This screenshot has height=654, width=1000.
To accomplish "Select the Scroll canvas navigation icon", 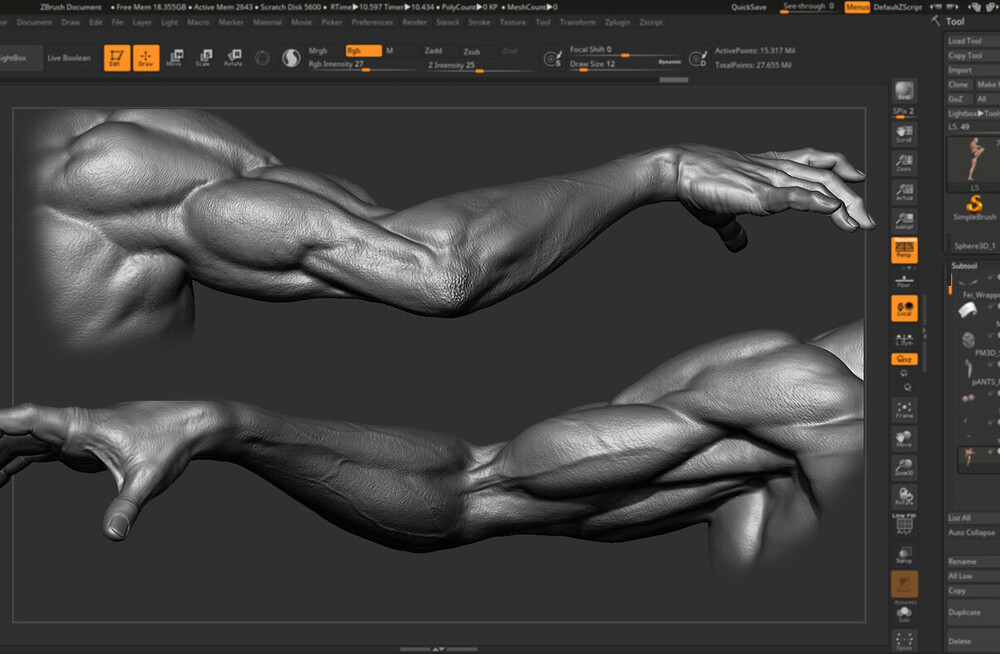I will (x=904, y=133).
